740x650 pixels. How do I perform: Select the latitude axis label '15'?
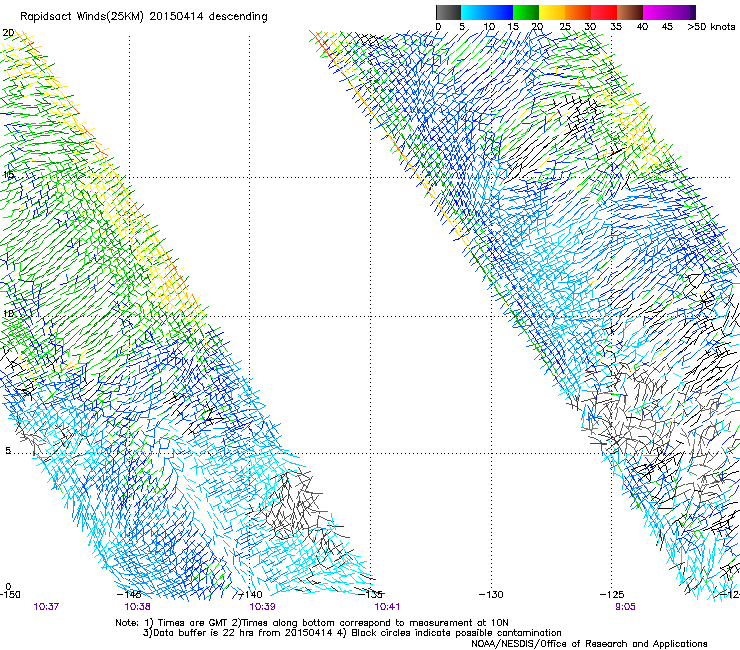(x=8, y=175)
